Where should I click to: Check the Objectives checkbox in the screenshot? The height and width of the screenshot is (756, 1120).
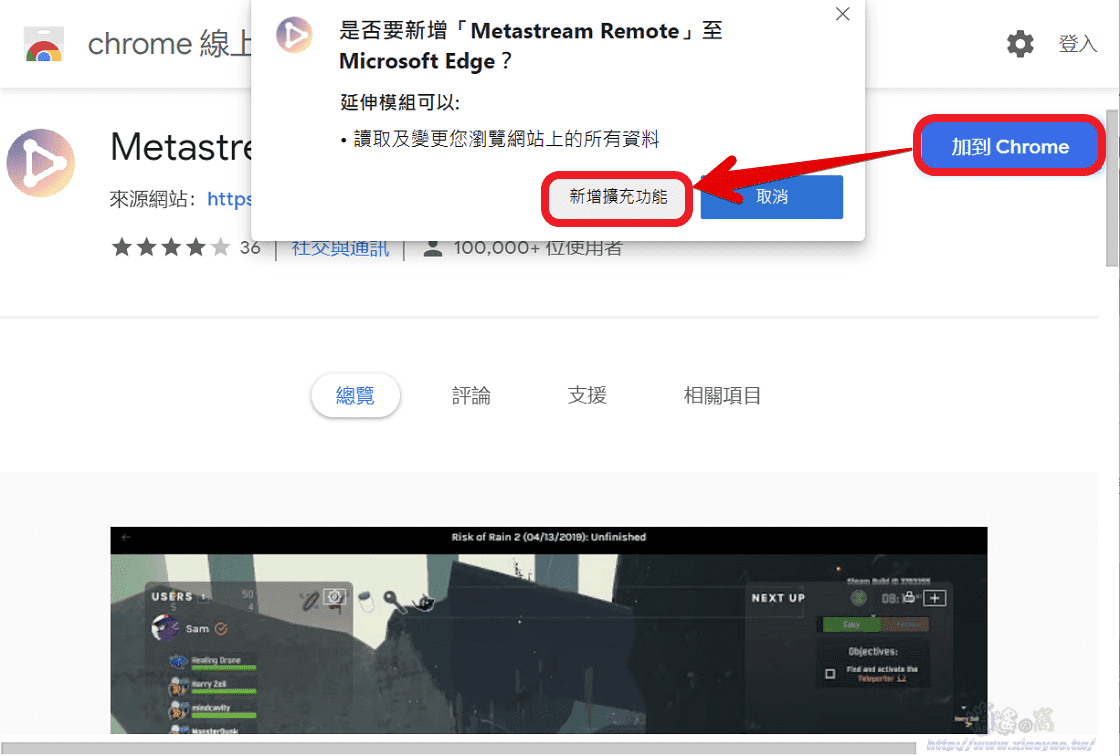830,673
